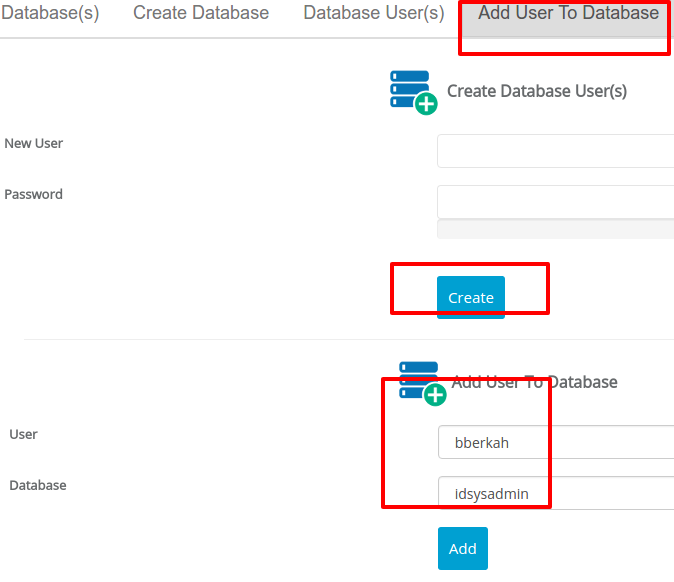Click the Add User To Database icon
Image resolution: width=674 pixels, height=582 pixels.
423,383
